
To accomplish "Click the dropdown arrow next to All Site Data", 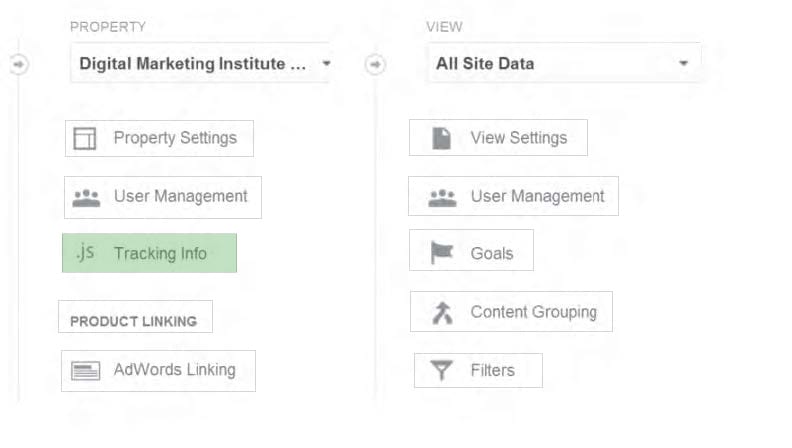I will [x=683, y=63].
